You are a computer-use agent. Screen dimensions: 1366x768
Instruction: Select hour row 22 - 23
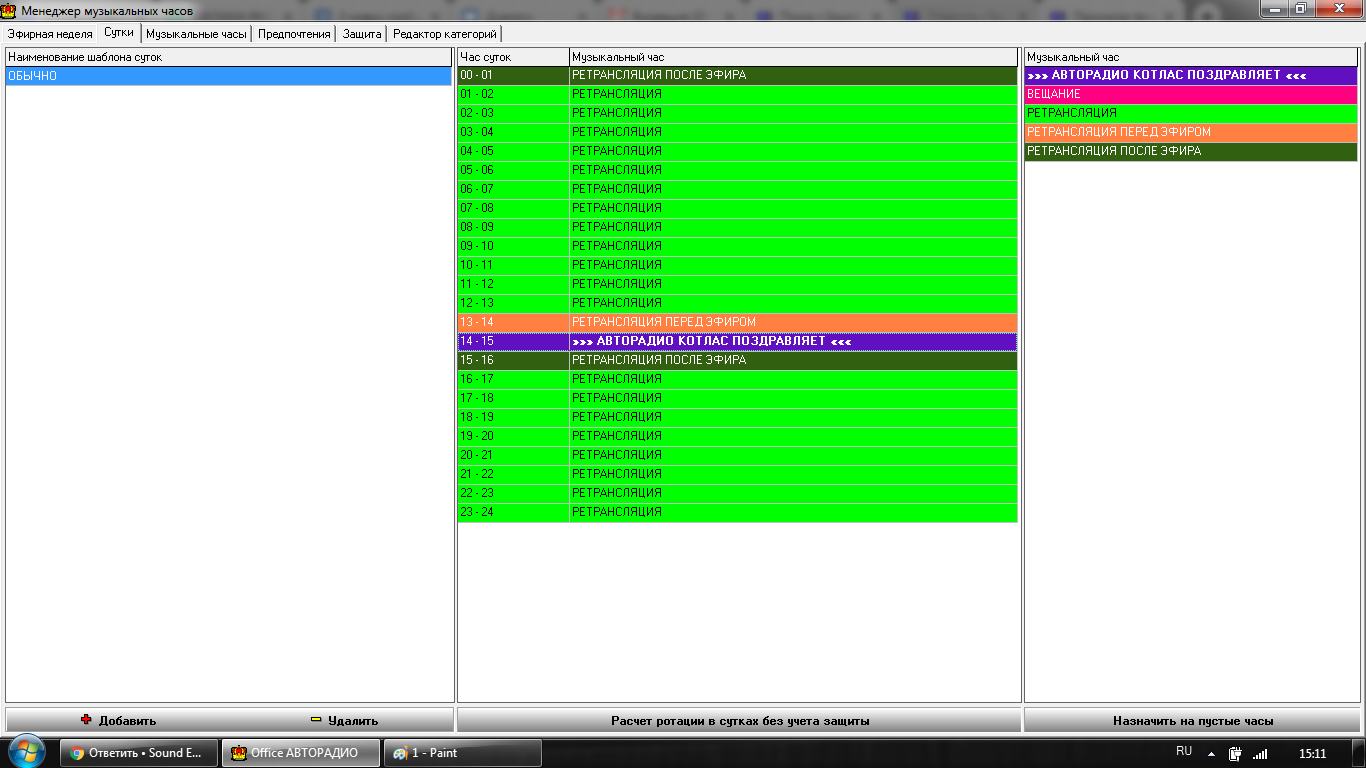pyautogui.click(x=737, y=494)
